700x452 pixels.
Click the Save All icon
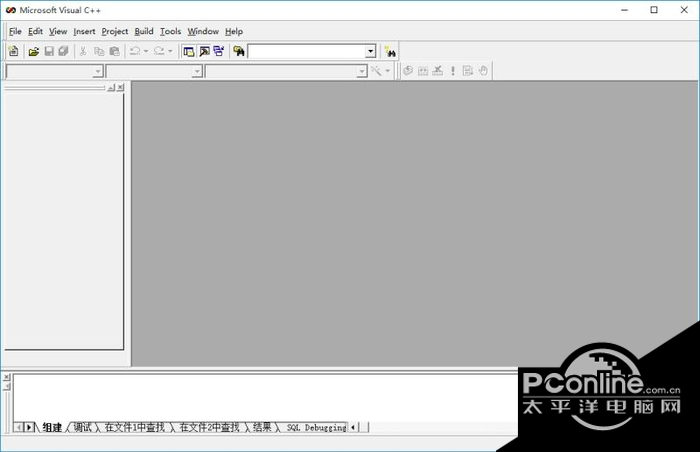64,51
